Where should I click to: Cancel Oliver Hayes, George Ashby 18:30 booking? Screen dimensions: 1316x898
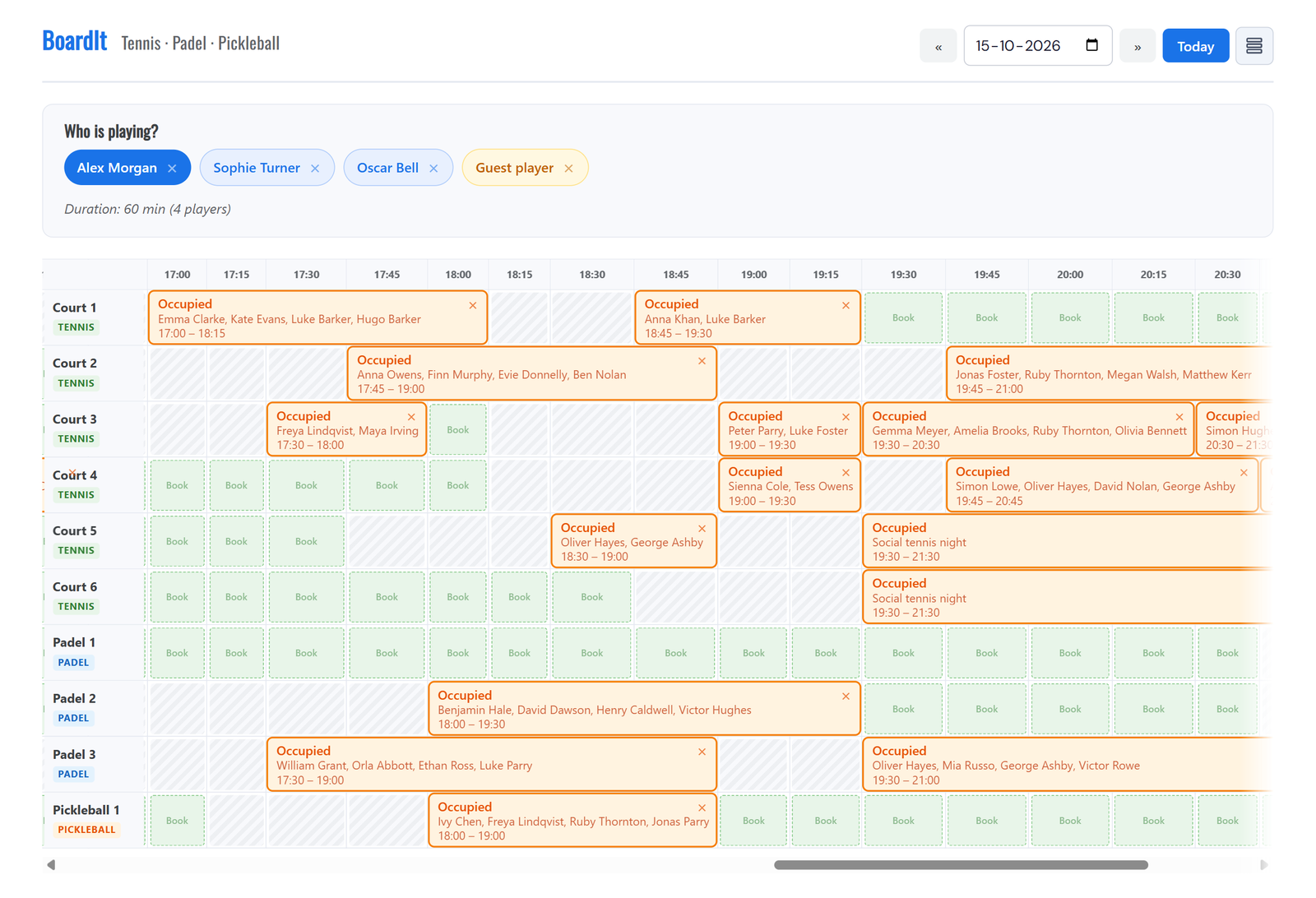[x=702, y=529]
